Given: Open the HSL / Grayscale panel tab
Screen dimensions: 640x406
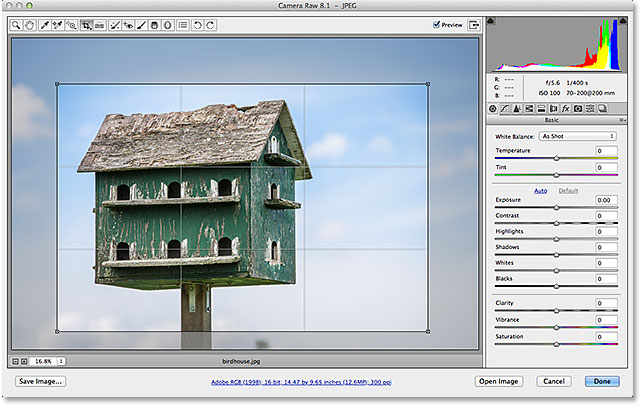Looking at the screenshot, I should click(529, 109).
